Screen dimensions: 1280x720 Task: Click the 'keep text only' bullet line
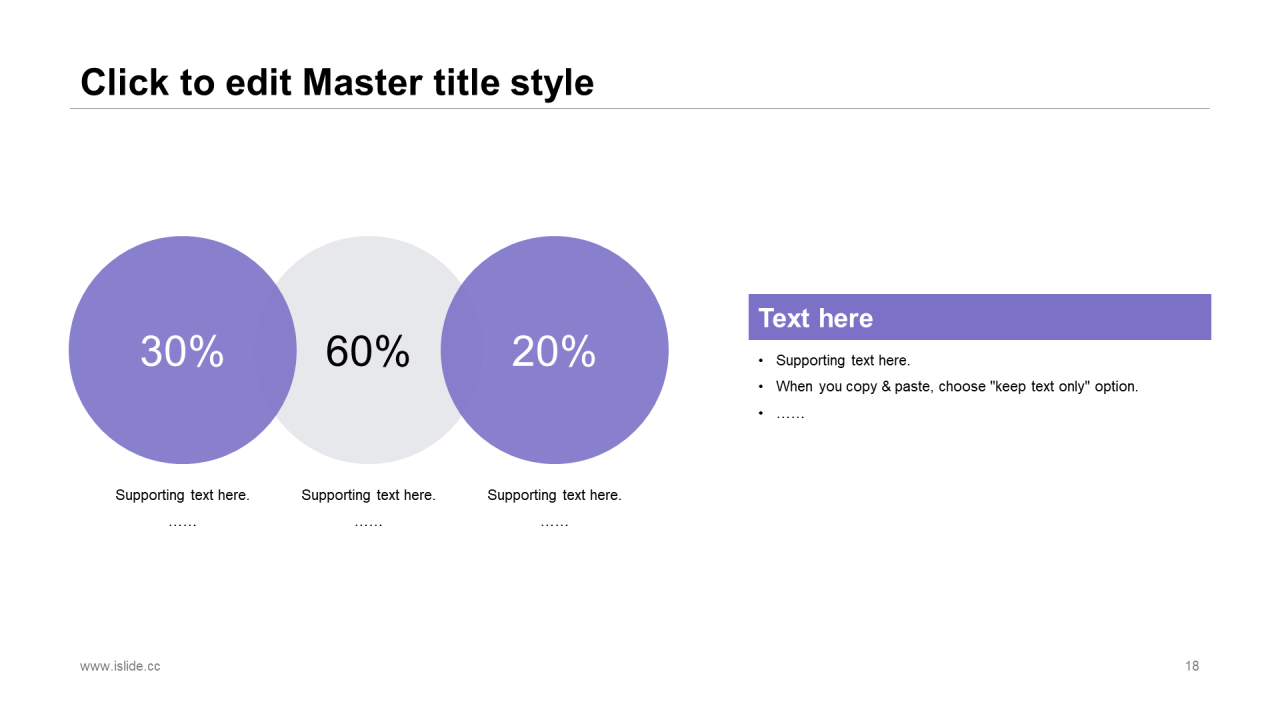[957, 386]
